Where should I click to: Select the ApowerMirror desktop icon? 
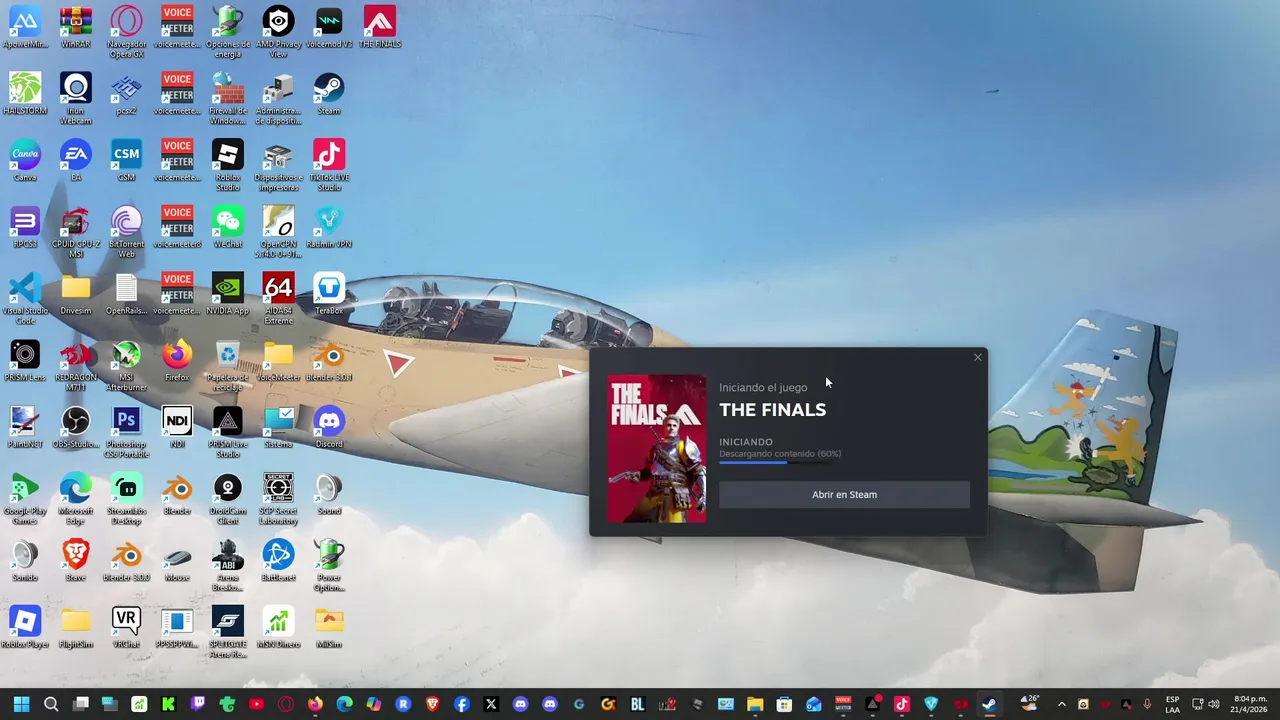(25, 27)
